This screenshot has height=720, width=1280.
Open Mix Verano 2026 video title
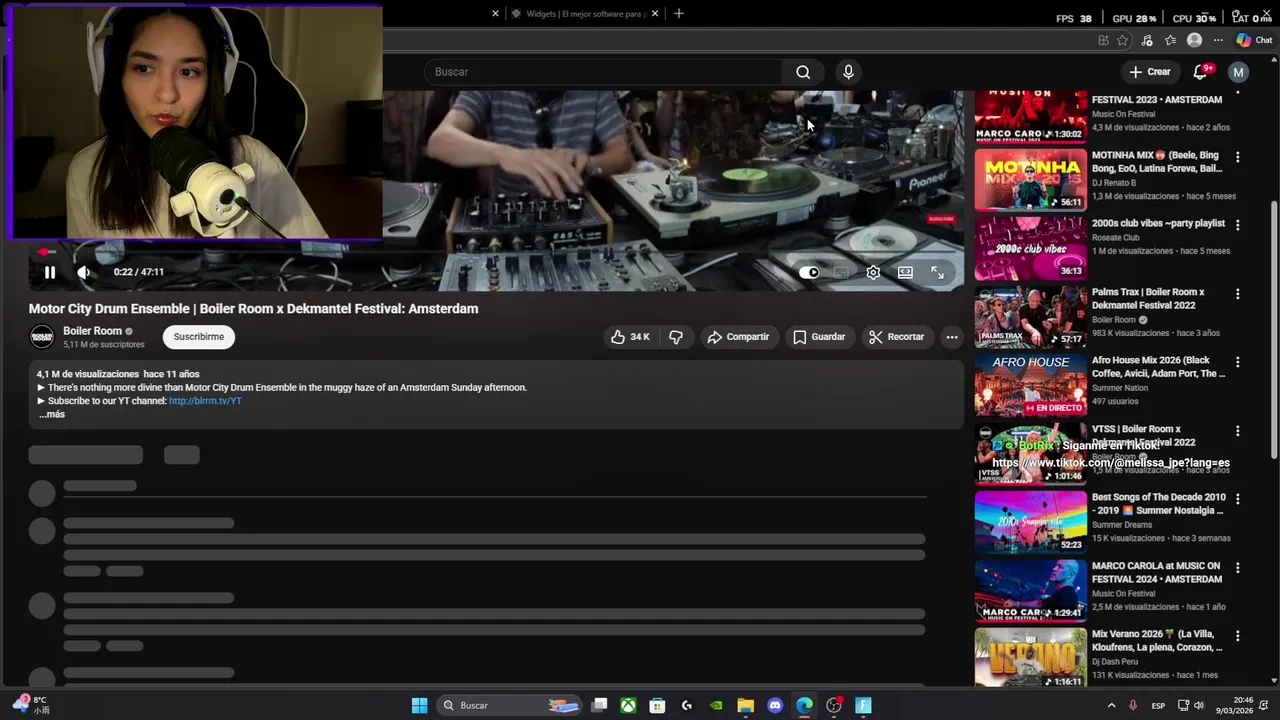coord(1157,641)
